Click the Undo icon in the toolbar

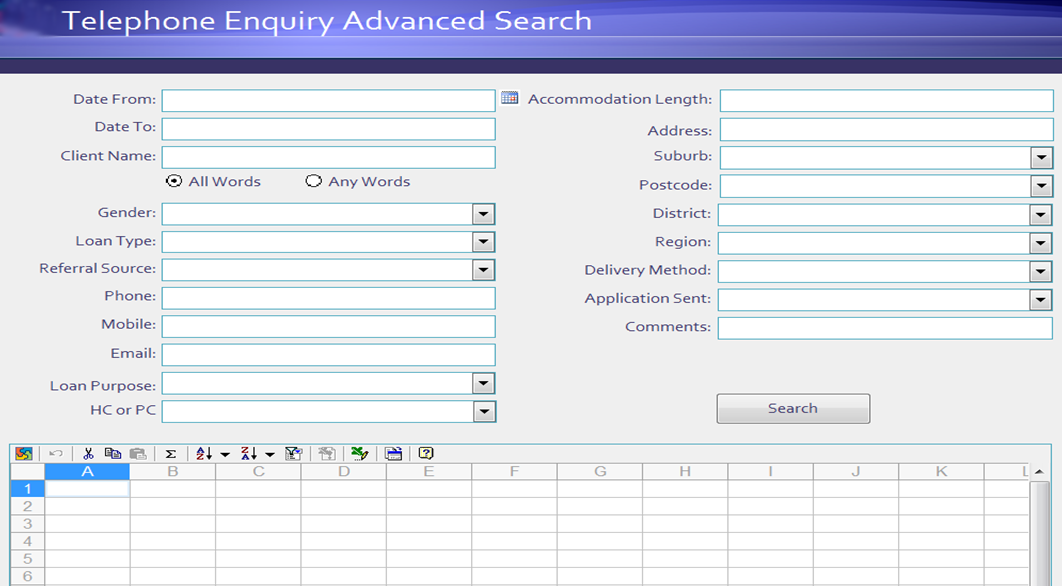pos(54,452)
